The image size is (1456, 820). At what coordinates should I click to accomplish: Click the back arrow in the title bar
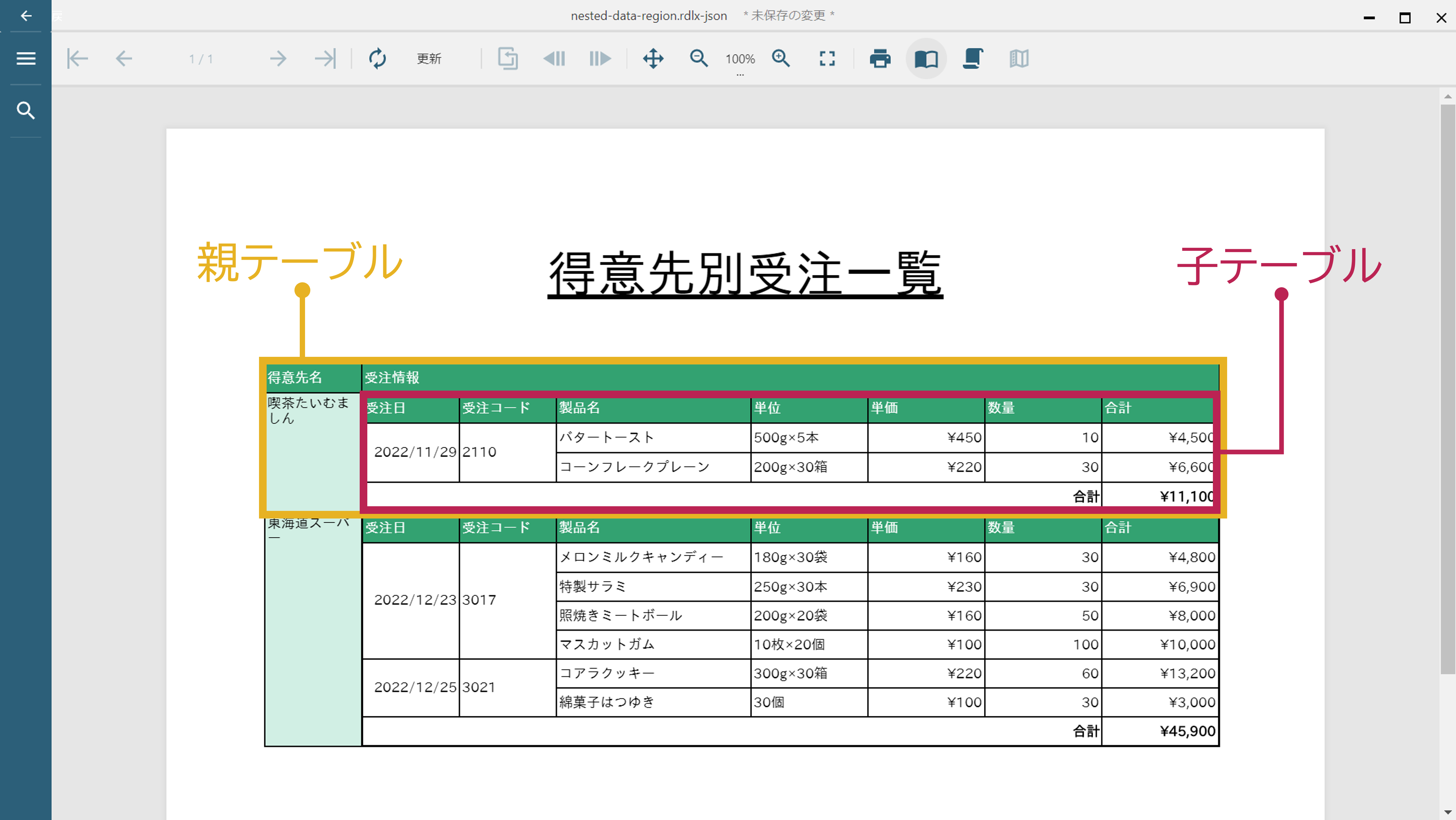tap(26, 16)
